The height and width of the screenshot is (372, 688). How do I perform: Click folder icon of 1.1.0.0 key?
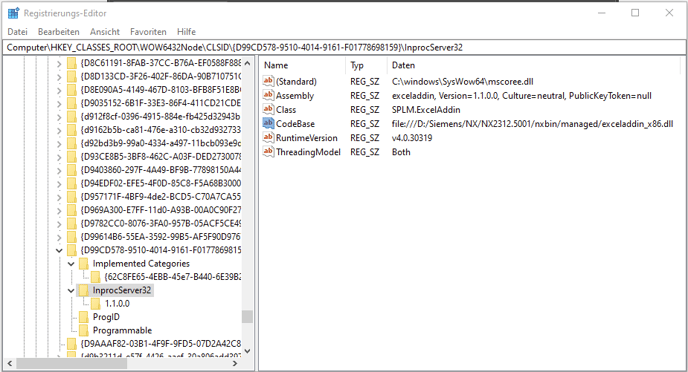tap(95, 304)
